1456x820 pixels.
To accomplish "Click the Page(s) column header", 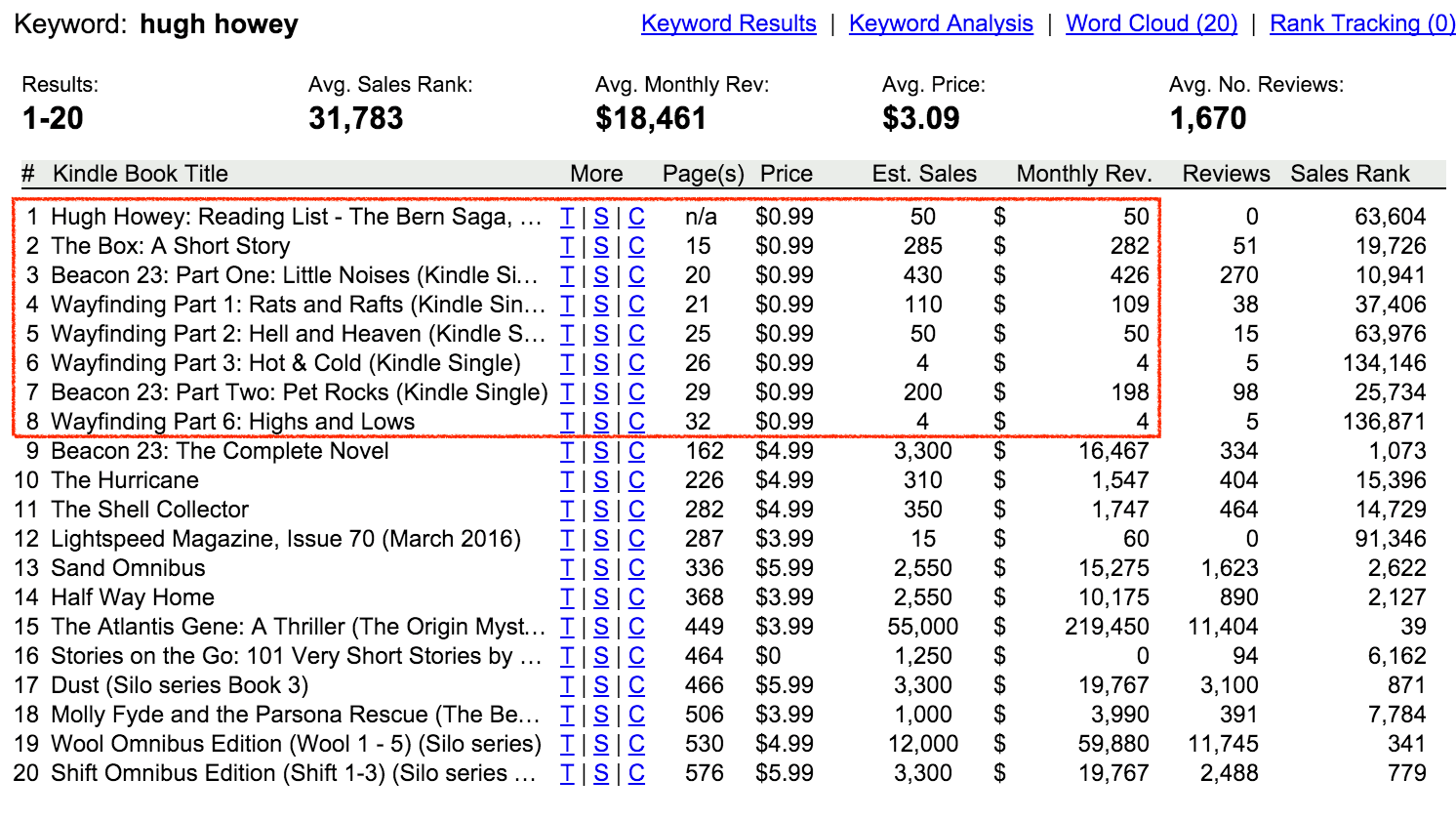I will pyautogui.click(x=704, y=174).
